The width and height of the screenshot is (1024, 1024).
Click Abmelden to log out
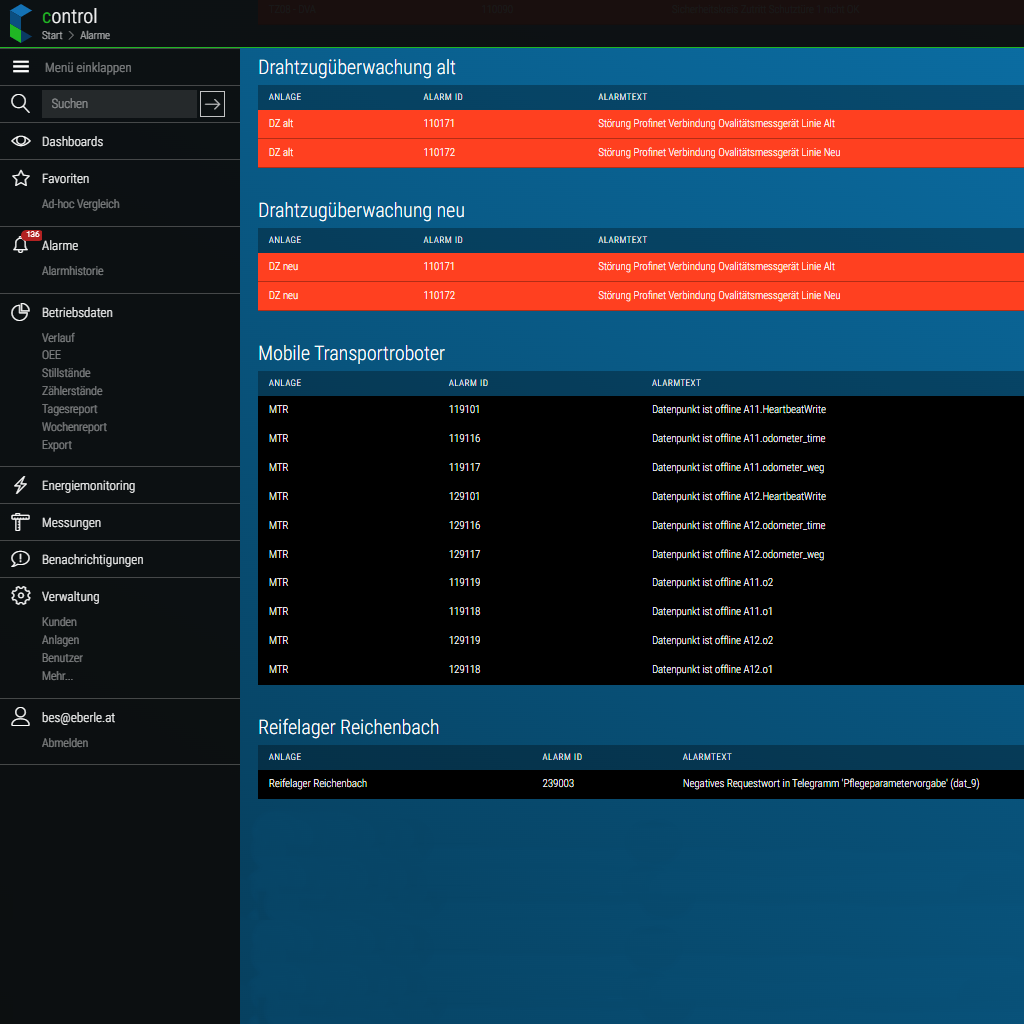pyautogui.click(x=65, y=743)
